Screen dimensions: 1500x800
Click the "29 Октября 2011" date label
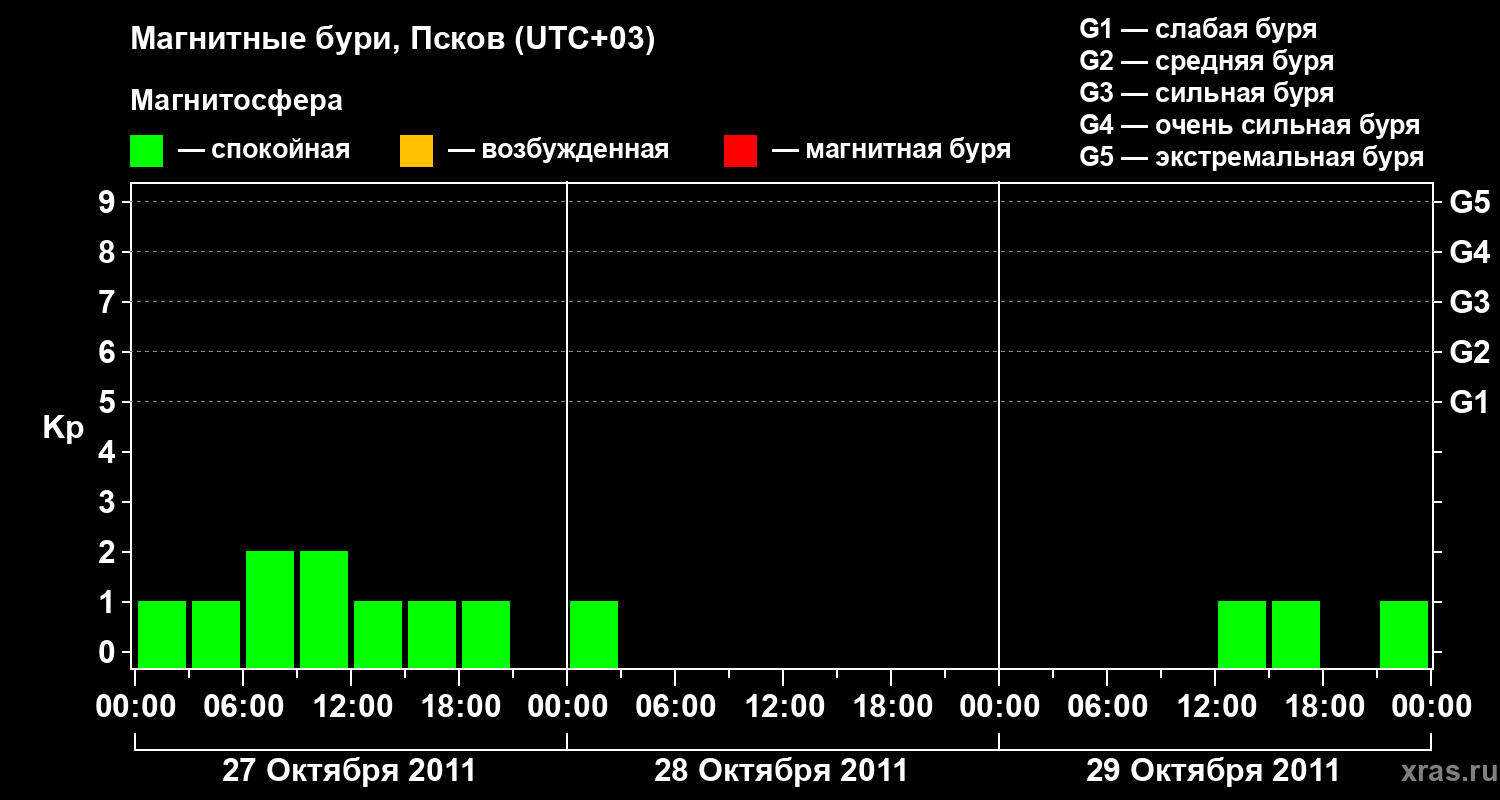click(1213, 771)
